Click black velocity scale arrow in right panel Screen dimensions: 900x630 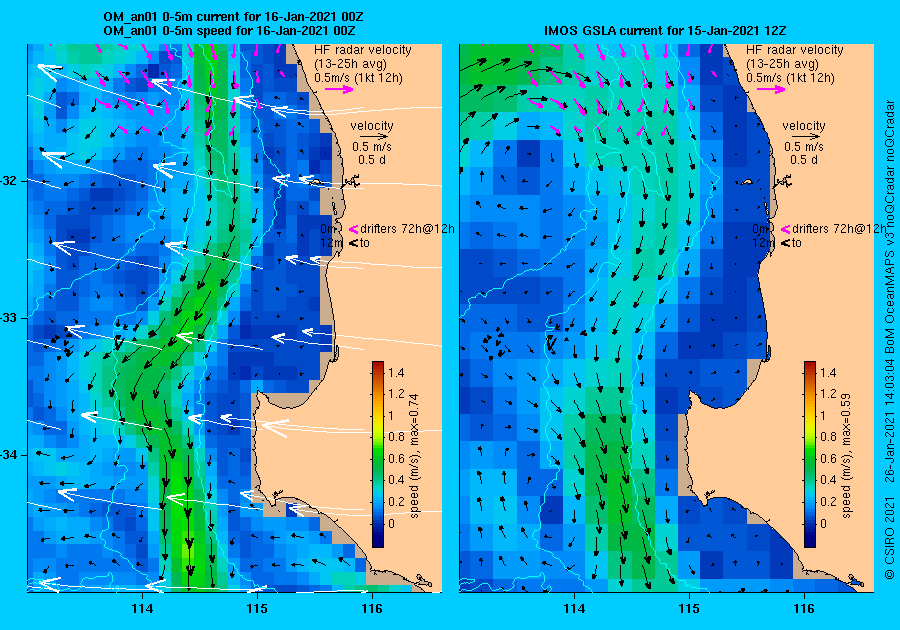804,137
